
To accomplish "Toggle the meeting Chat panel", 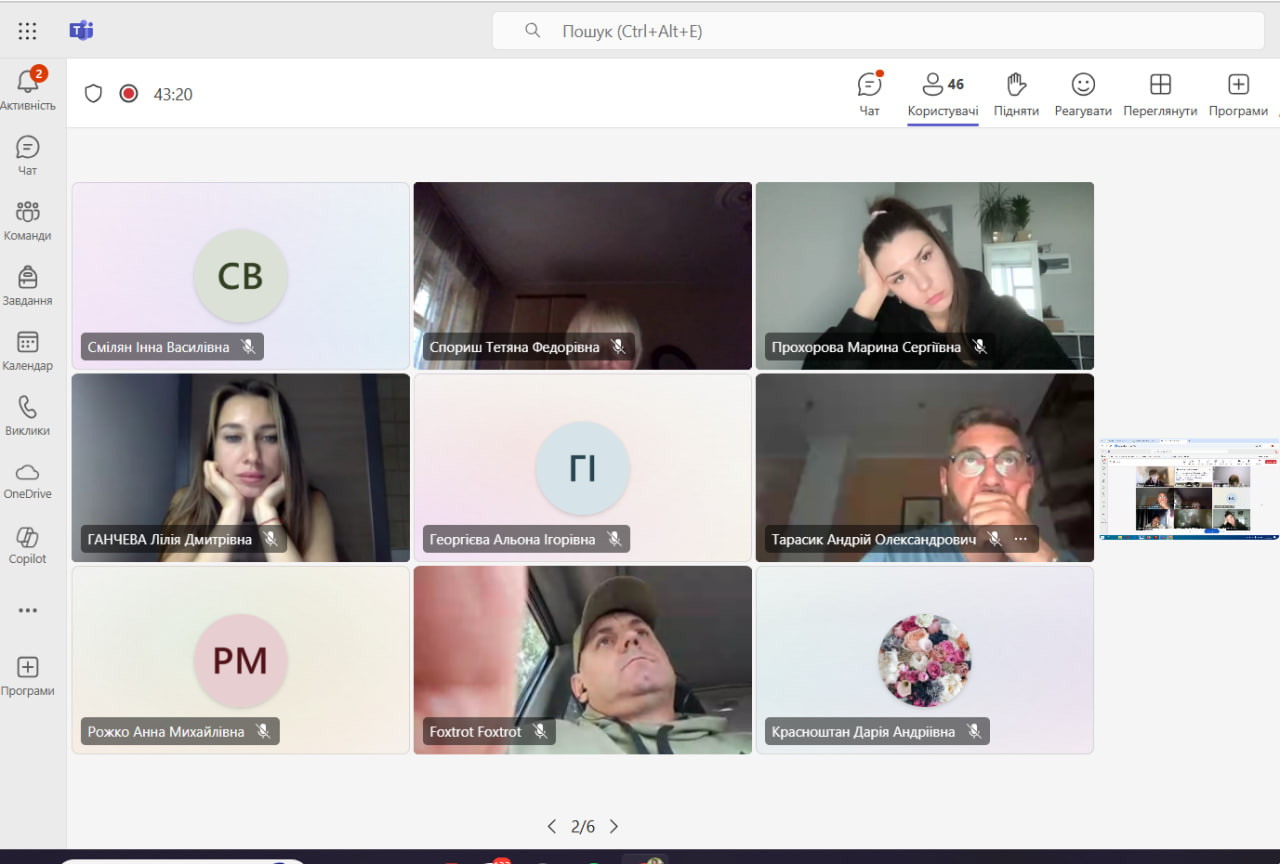I will pyautogui.click(x=870, y=94).
